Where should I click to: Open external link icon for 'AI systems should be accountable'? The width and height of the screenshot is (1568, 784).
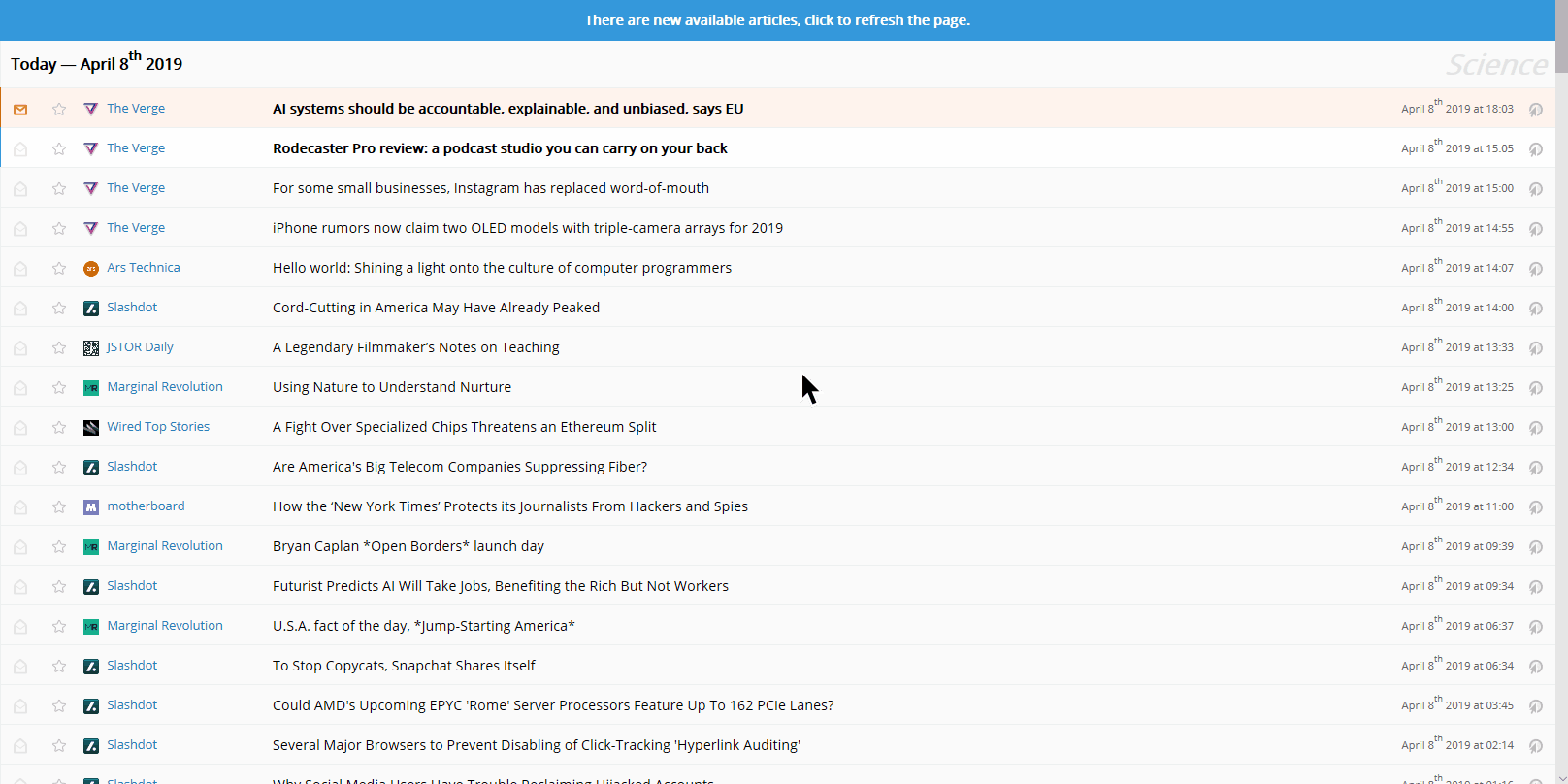point(1536,110)
